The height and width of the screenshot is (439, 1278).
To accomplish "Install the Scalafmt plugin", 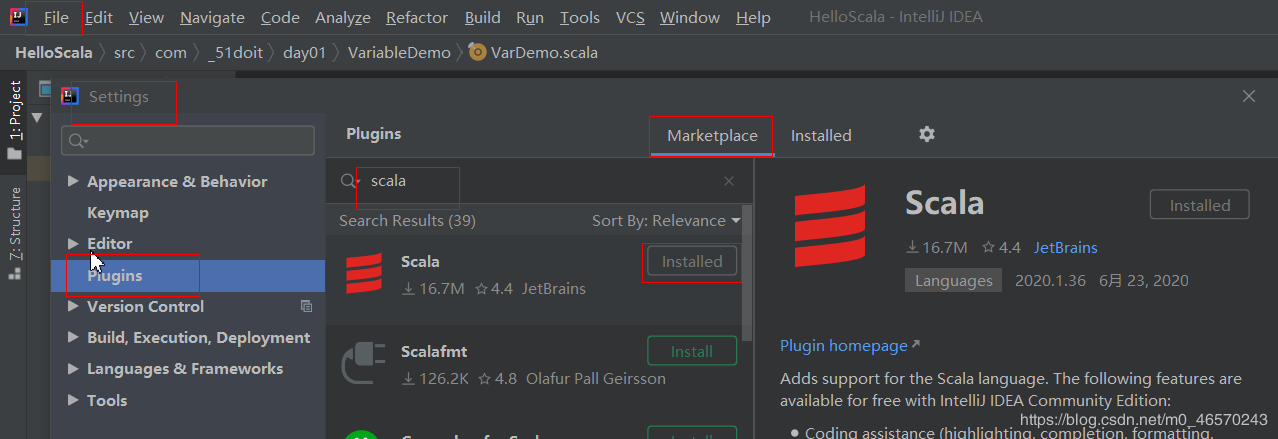I will tap(692, 351).
